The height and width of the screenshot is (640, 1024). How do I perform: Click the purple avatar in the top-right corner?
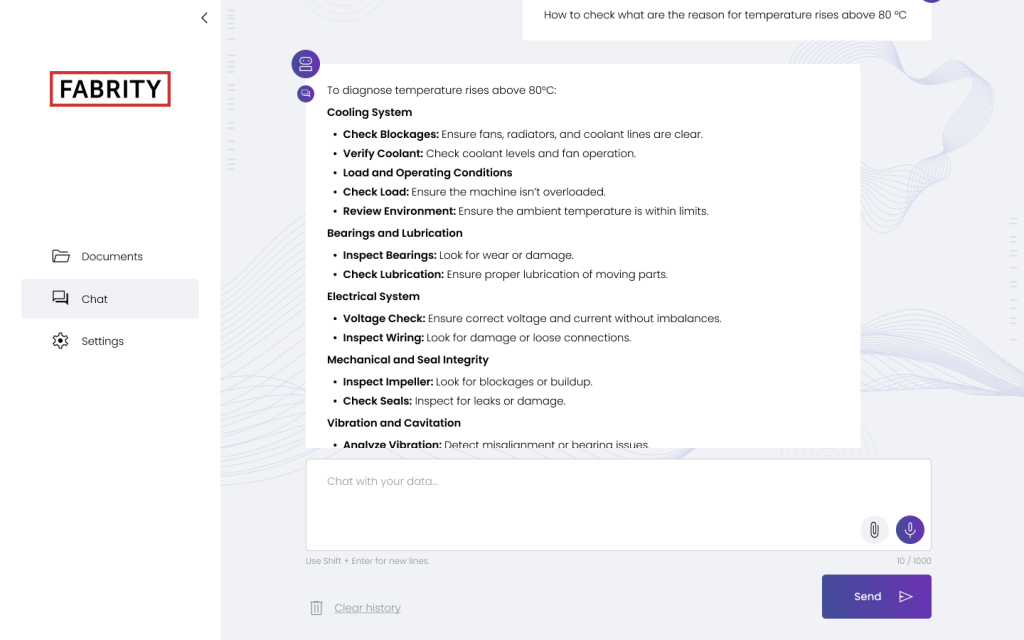point(933,2)
